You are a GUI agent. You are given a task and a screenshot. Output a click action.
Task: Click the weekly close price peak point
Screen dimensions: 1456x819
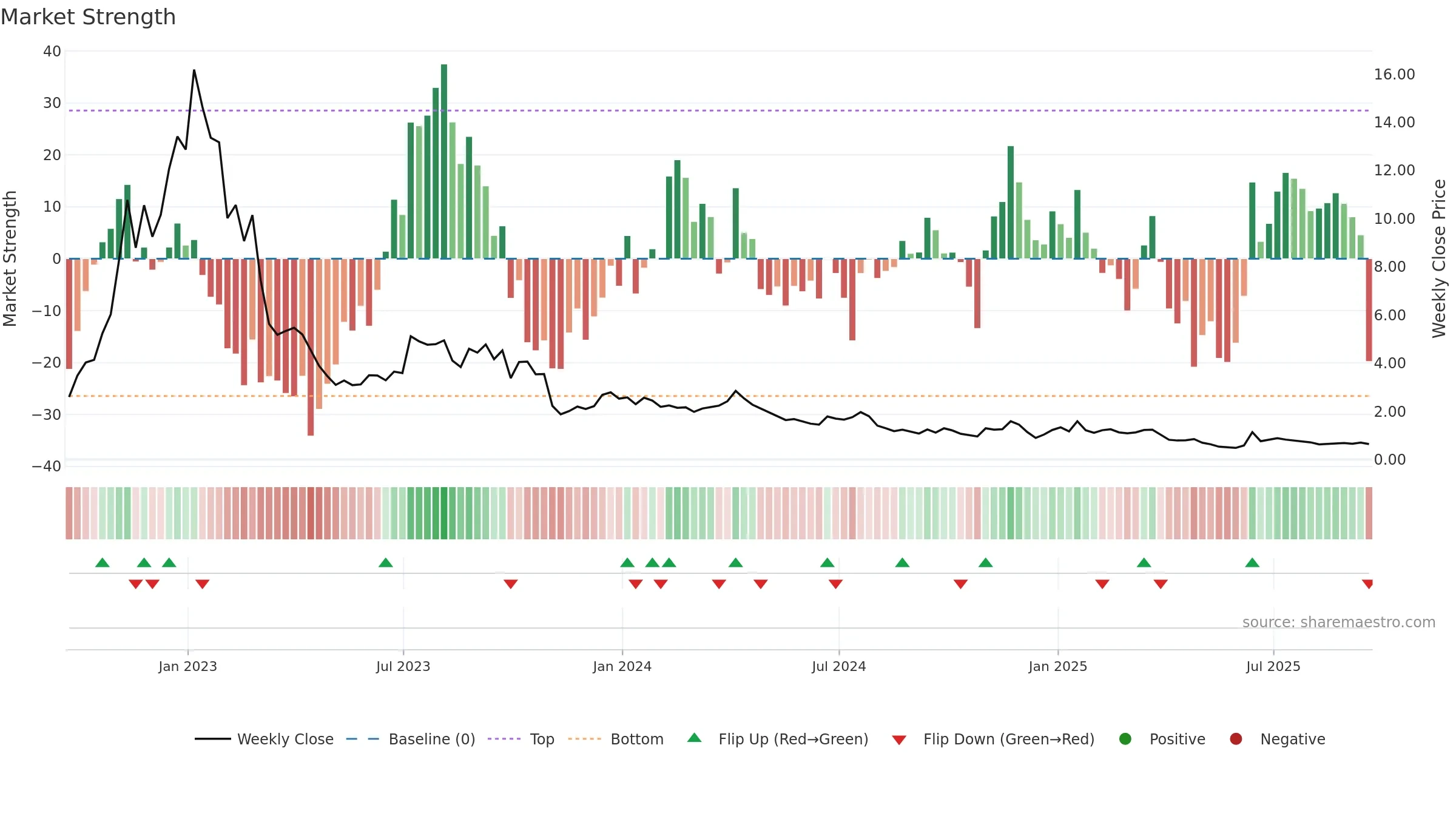[194, 70]
